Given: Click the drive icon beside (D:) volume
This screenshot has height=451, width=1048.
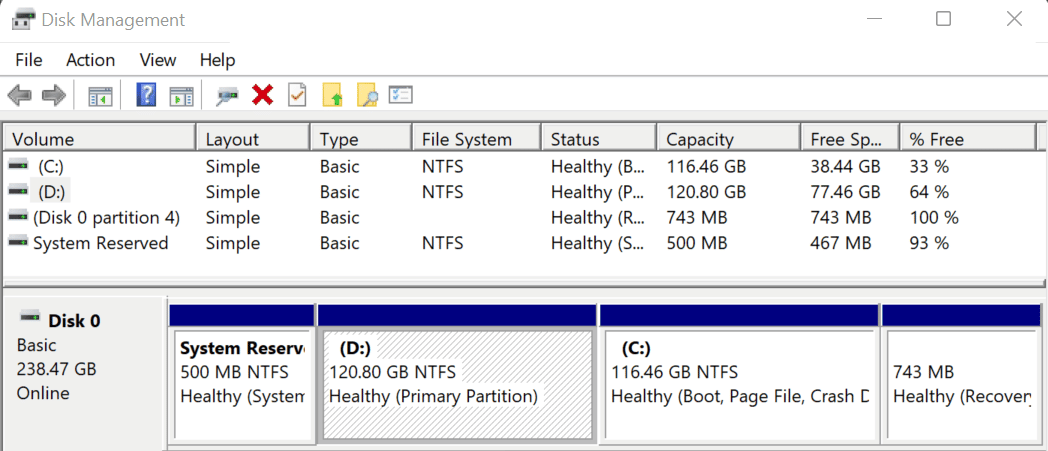Looking at the screenshot, I should (x=18, y=190).
